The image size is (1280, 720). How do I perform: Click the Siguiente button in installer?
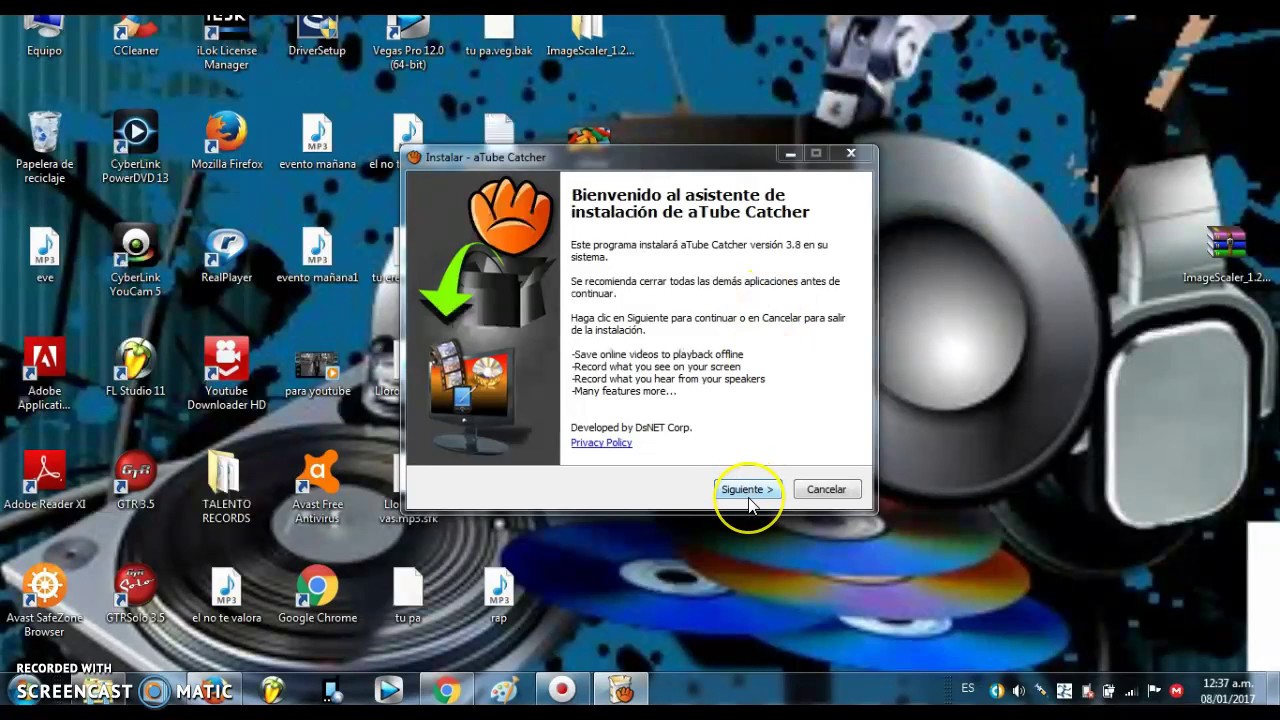point(747,490)
